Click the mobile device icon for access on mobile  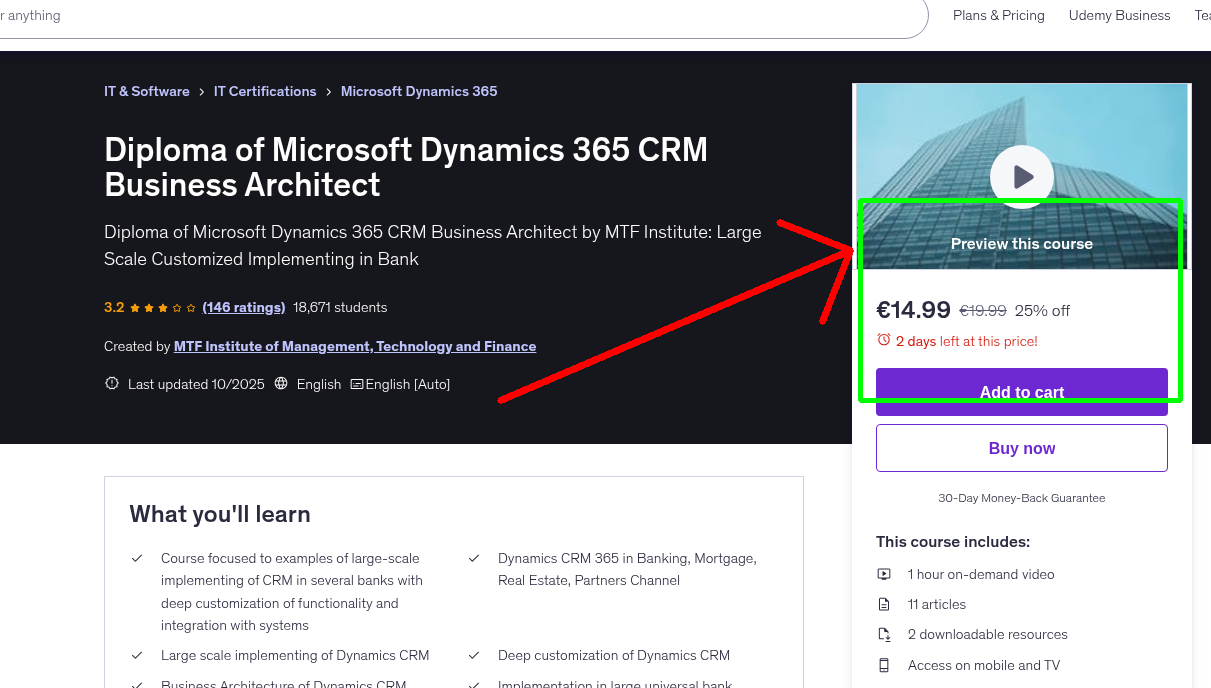[x=884, y=665]
